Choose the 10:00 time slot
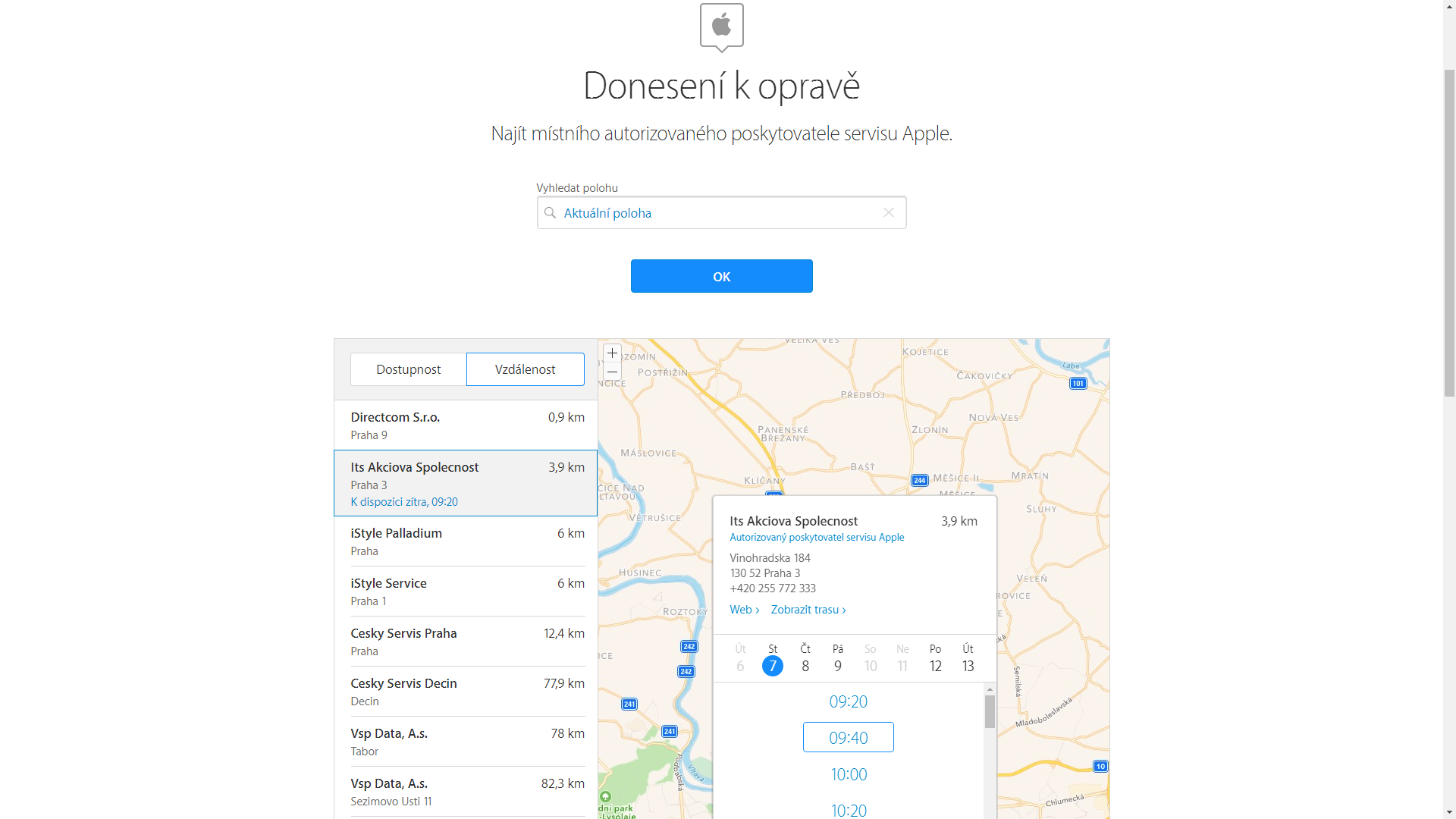The height and width of the screenshot is (819, 1456). [x=848, y=774]
